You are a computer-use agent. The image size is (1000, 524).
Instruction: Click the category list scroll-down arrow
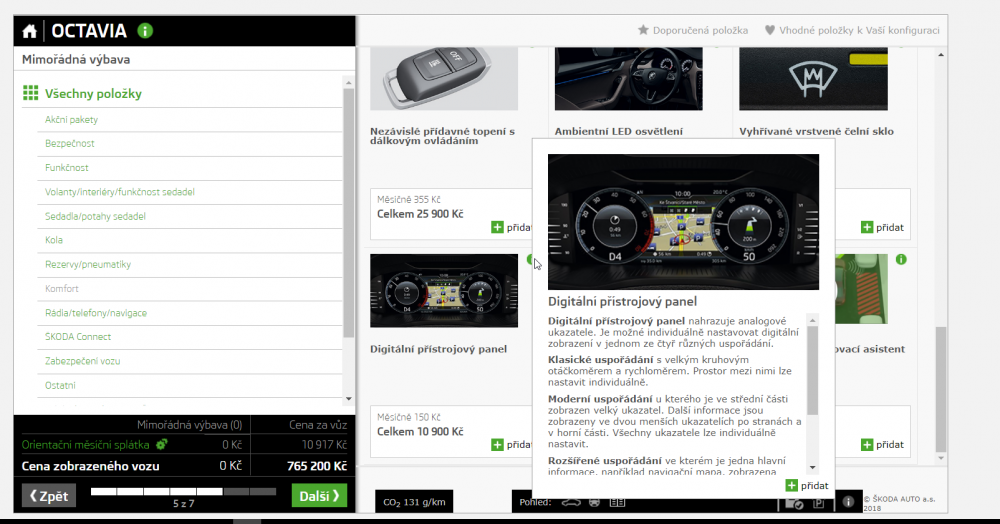pyautogui.click(x=348, y=398)
